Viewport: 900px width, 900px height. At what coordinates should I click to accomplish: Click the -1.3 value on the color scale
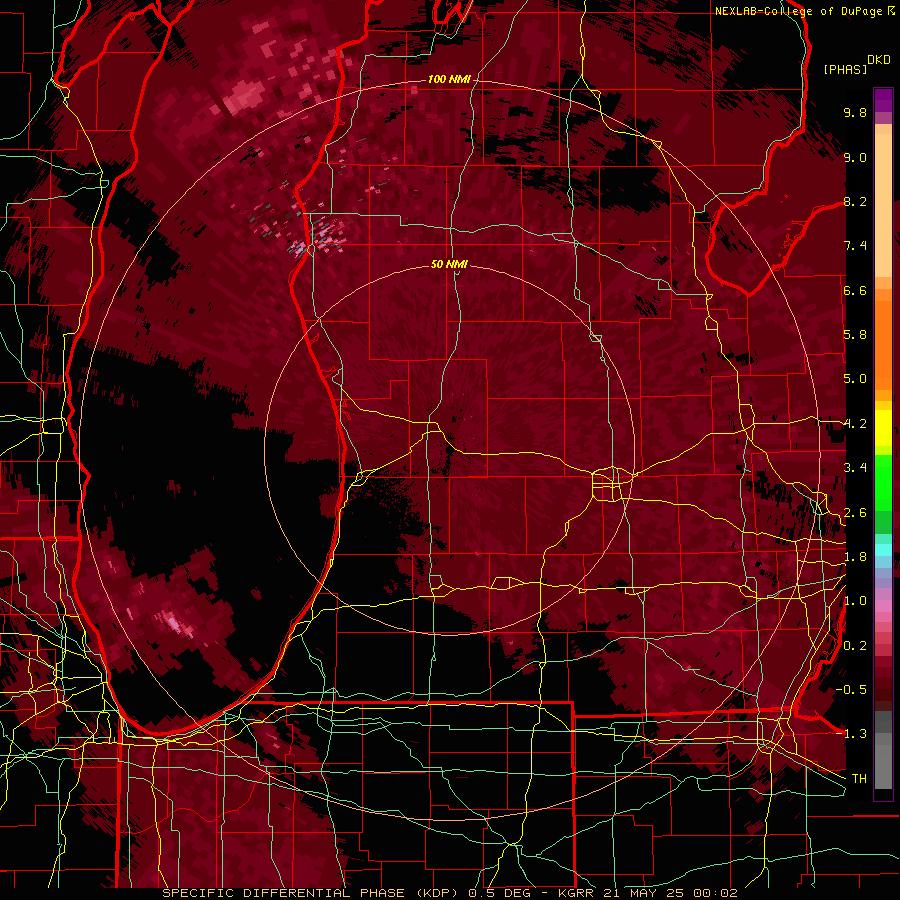pyautogui.click(x=851, y=734)
